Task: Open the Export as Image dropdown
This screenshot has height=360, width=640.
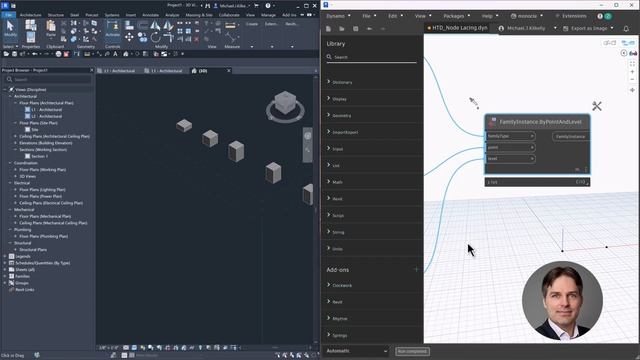Action: click(588, 29)
